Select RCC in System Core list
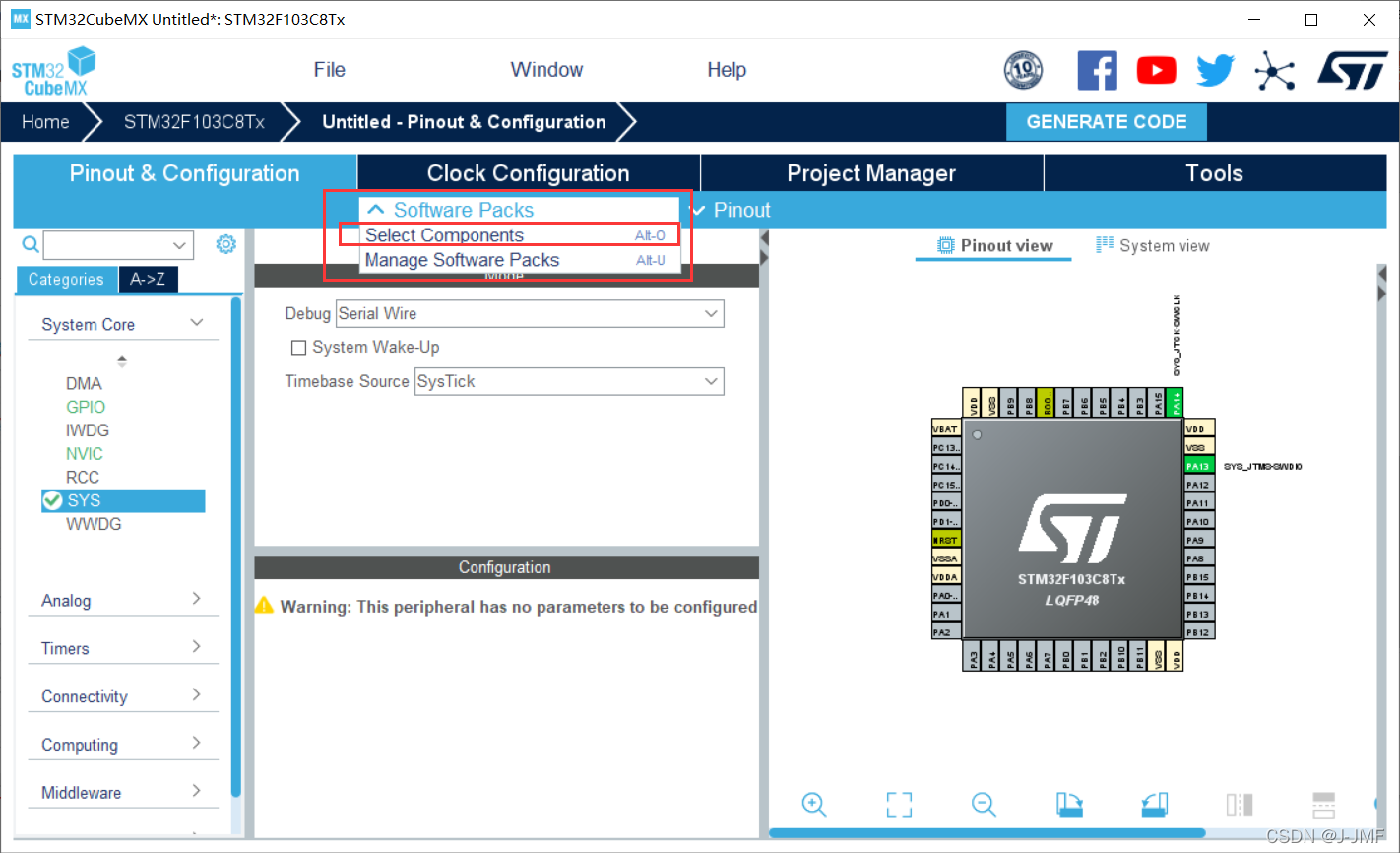1400x853 pixels. pos(83,477)
